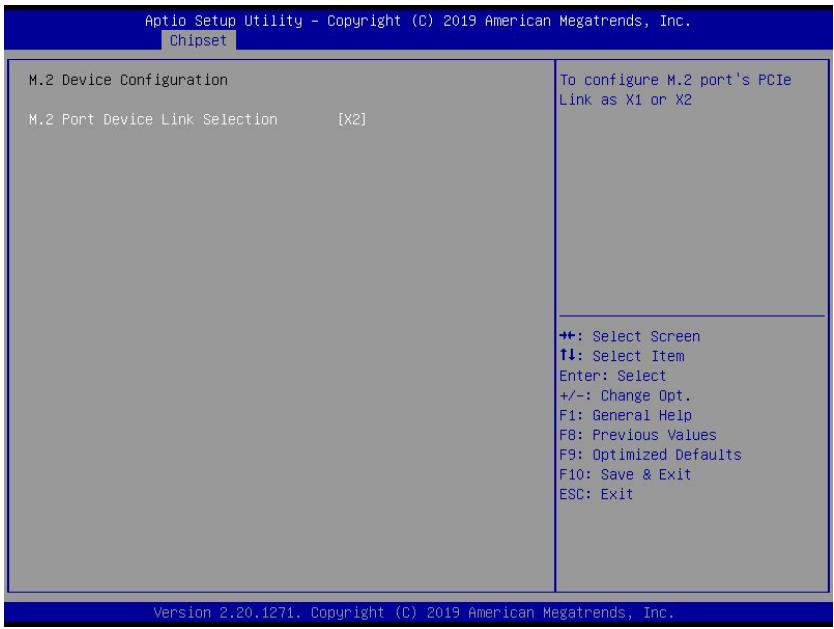Select M.2 Port Device Link Selection option

[153, 120]
